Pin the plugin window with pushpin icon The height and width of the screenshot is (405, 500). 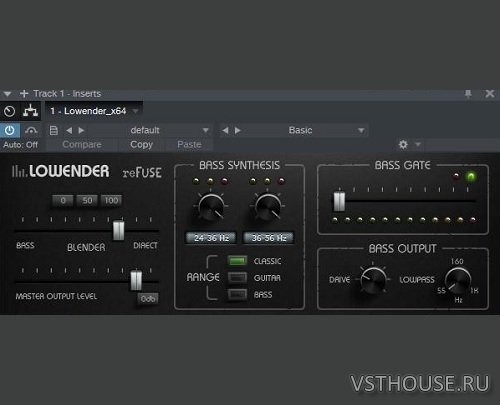[x=468, y=94]
